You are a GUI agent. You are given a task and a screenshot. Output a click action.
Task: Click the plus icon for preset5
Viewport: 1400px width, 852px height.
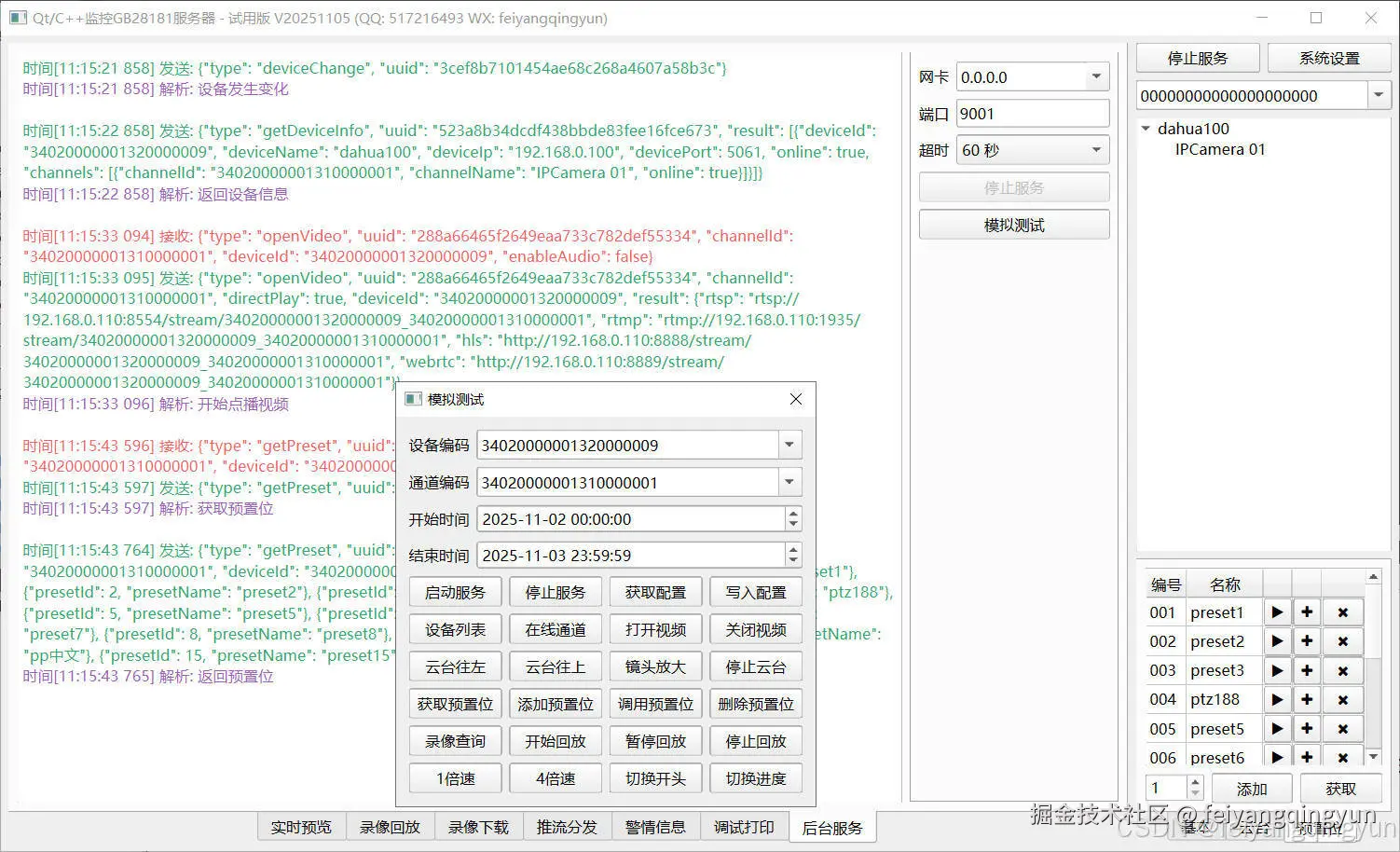[x=1307, y=729]
